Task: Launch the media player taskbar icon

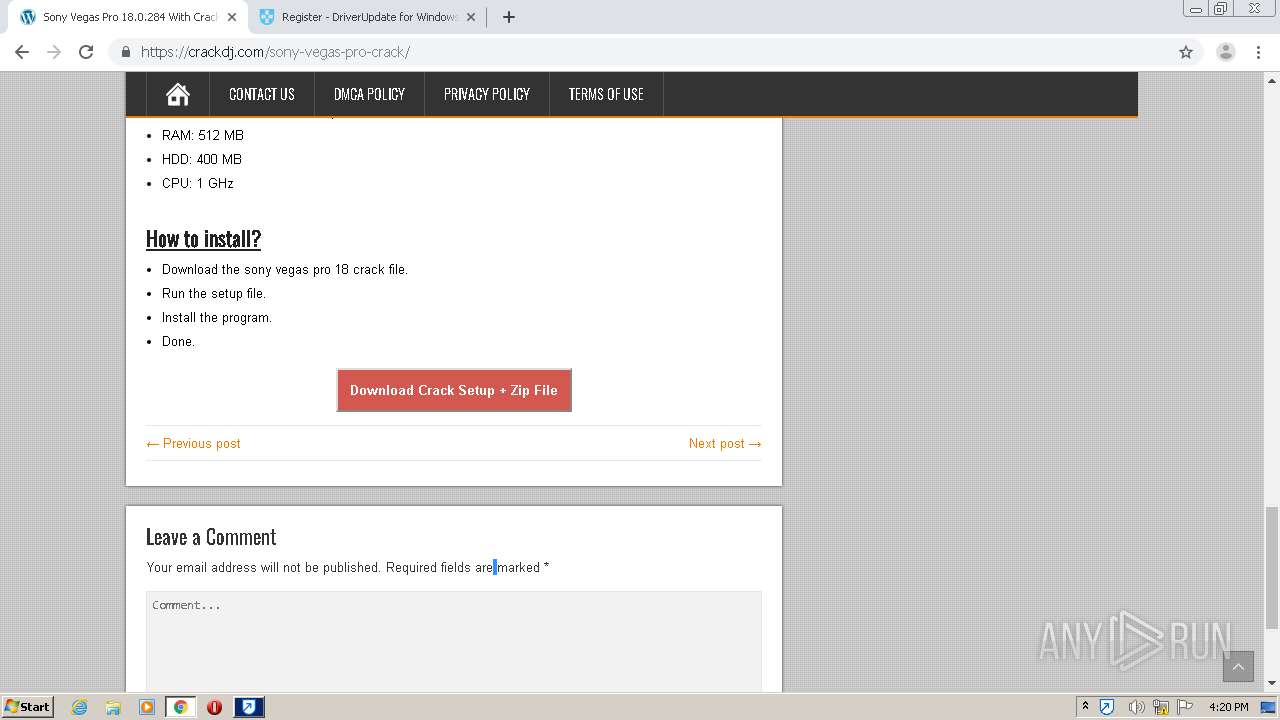Action: (147, 707)
